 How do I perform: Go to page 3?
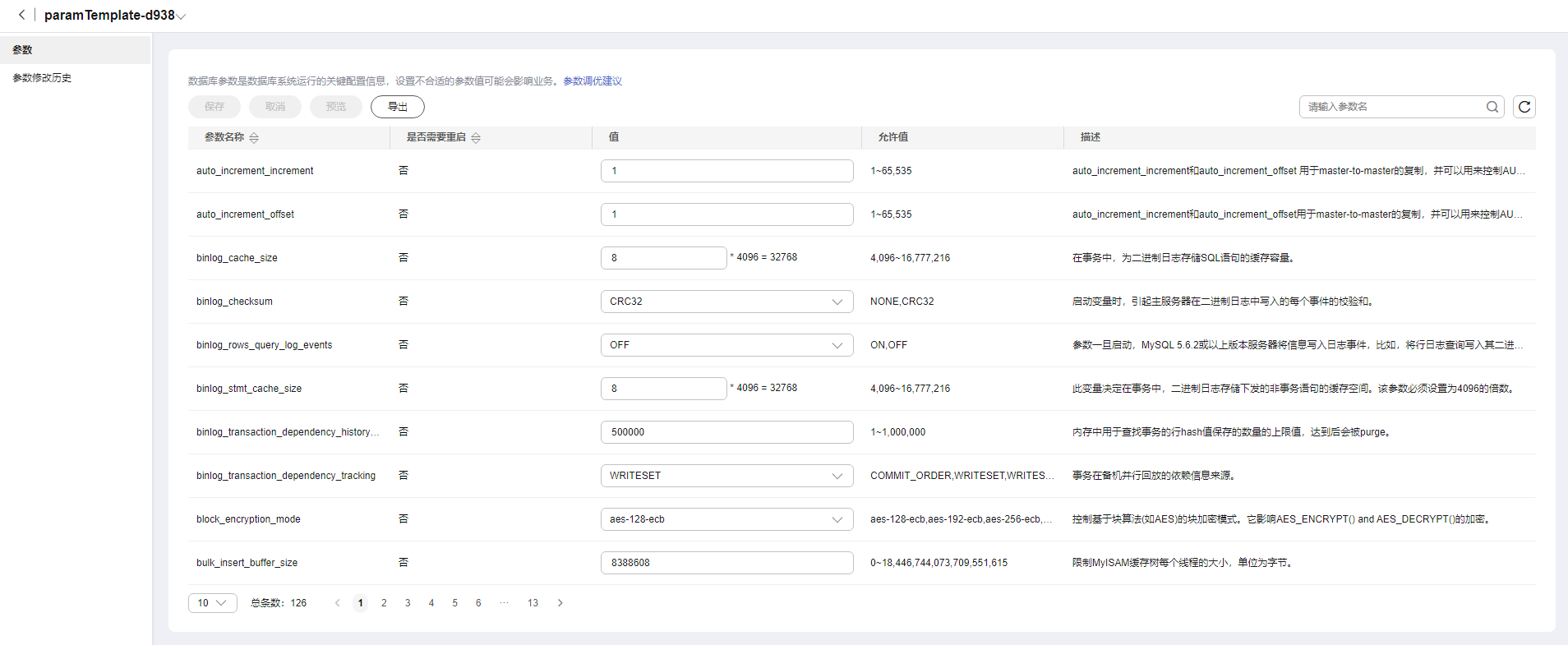pyautogui.click(x=408, y=603)
